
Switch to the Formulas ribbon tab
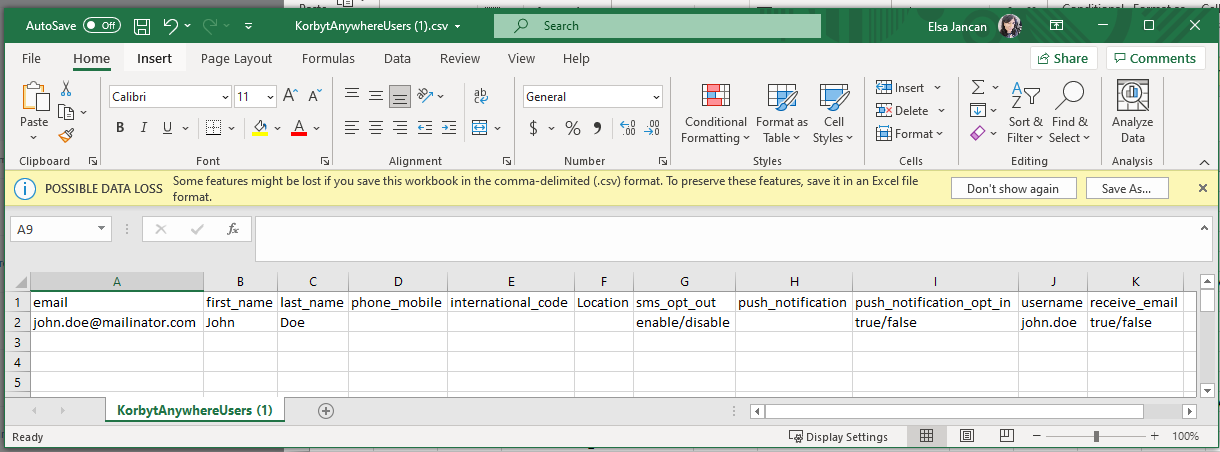(328, 59)
